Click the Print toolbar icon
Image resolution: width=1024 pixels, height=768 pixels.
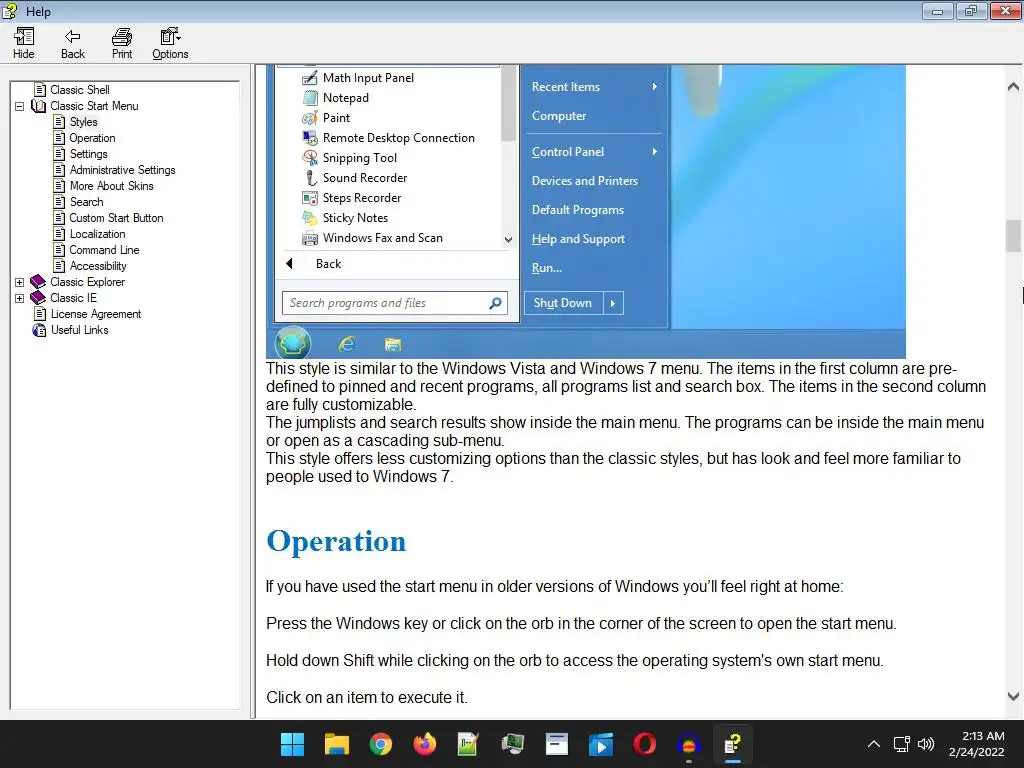121,44
